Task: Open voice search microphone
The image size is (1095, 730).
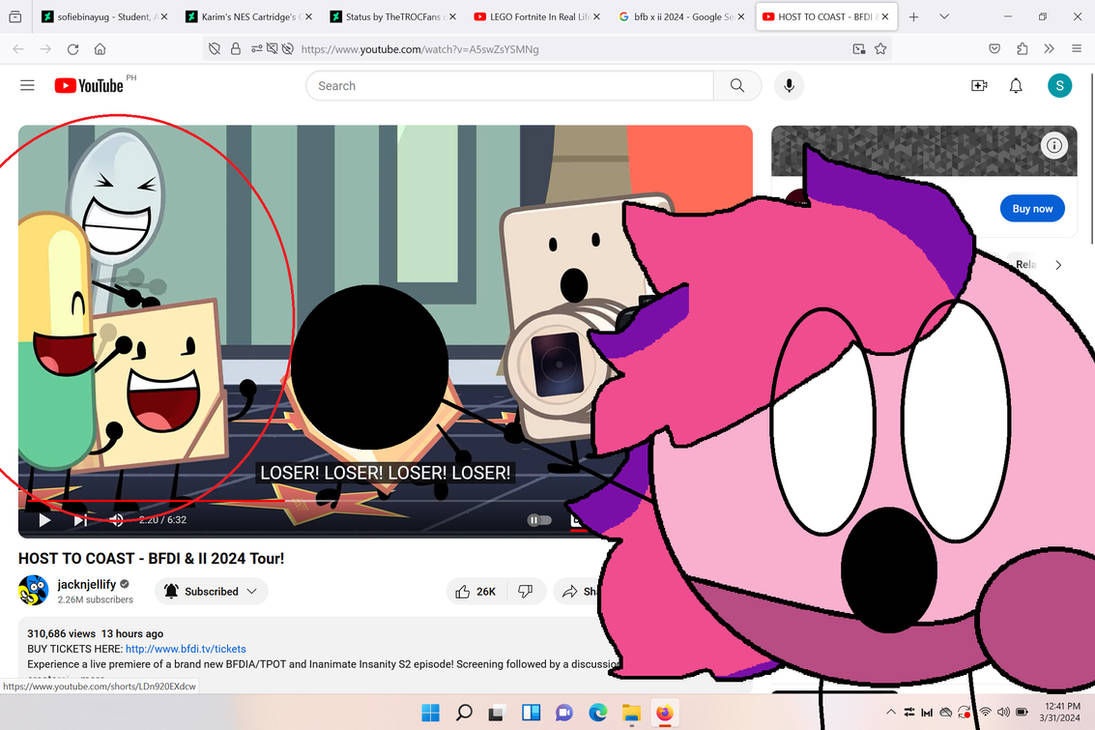Action: tap(789, 85)
